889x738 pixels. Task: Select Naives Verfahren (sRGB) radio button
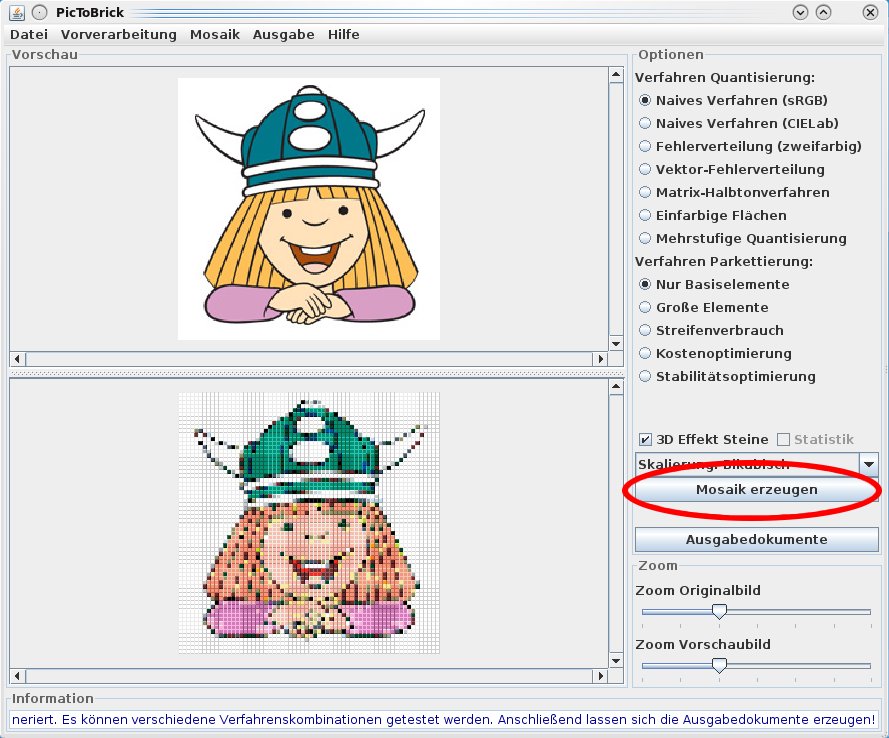click(x=733, y=100)
